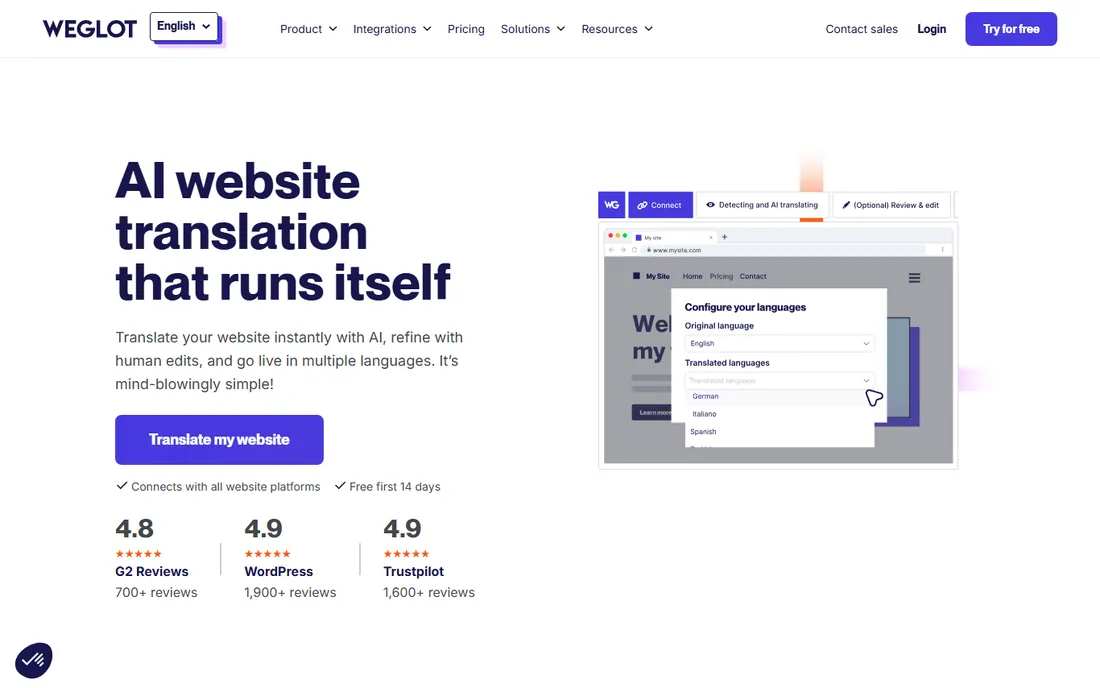The image size is (1100, 688).
Task: Open the Pricing page
Action: 466,29
